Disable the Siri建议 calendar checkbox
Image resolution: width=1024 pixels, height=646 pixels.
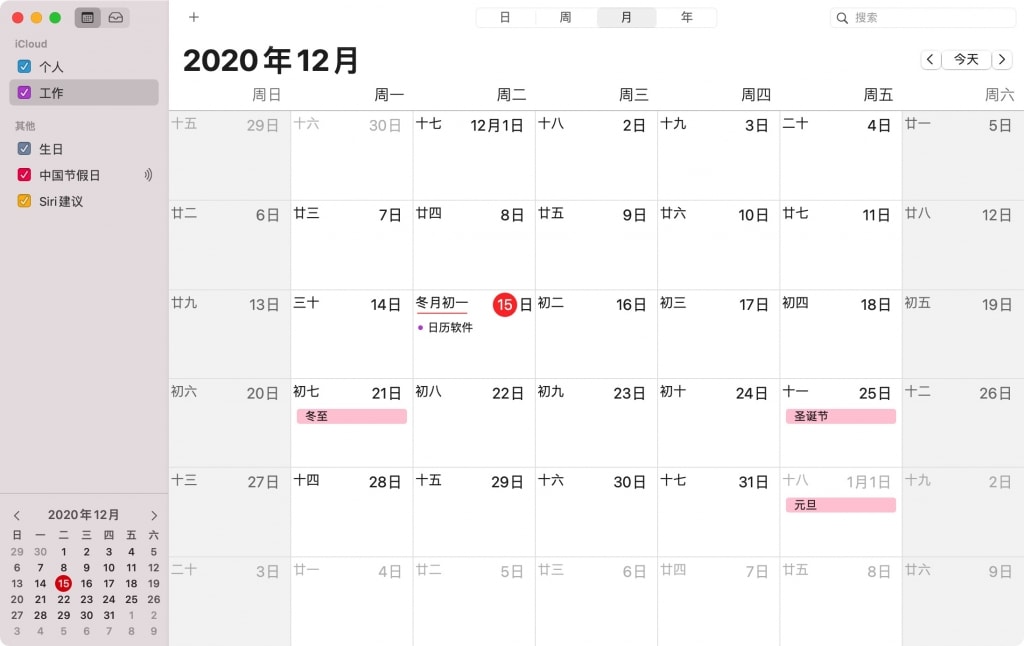24,201
